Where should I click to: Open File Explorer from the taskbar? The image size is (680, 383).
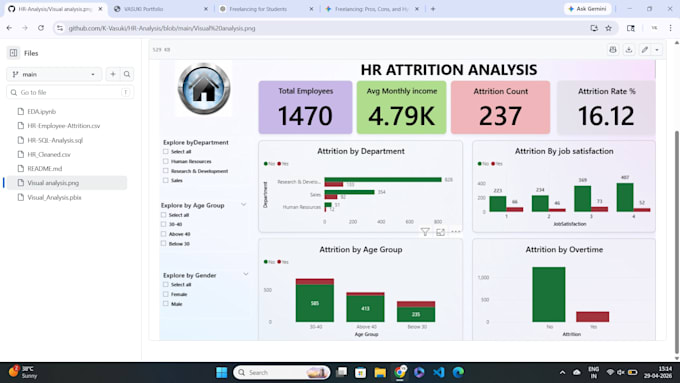pyautogui.click(x=380, y=372)
